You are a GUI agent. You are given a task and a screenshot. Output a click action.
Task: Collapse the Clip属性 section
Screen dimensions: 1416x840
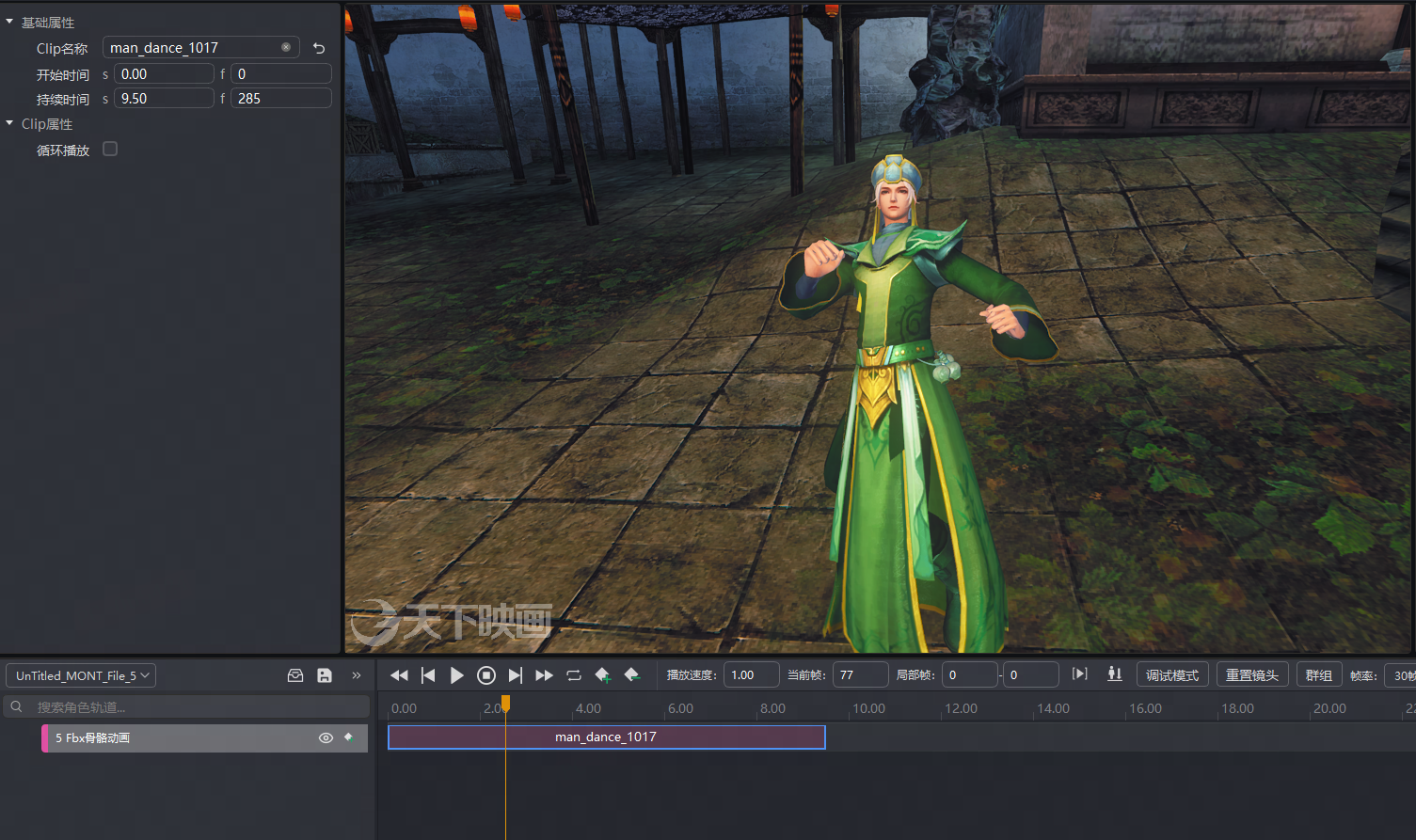9,123
